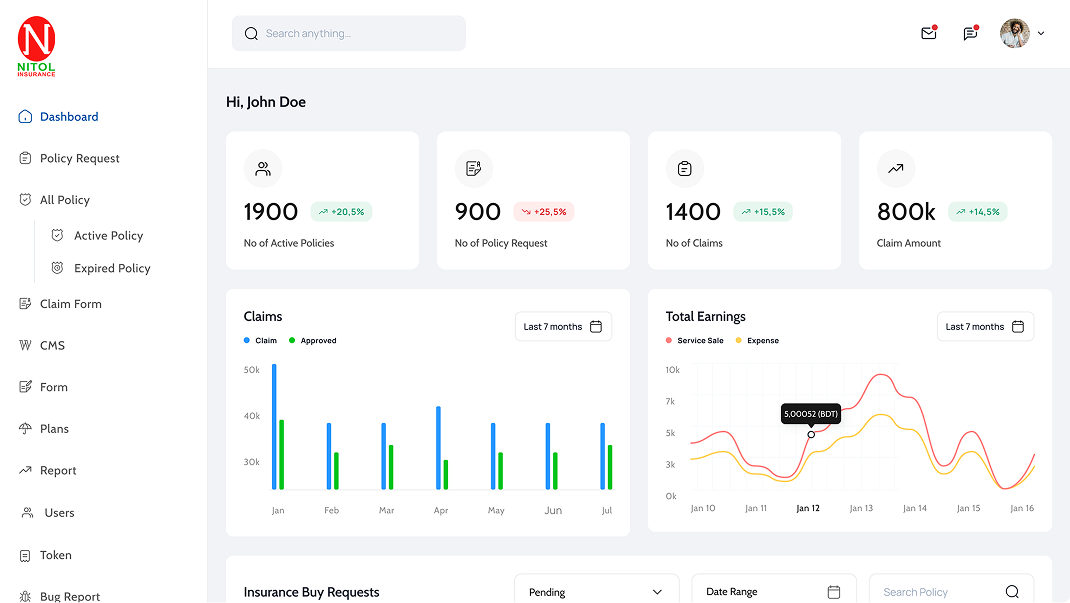This screenshot has height=603, width=1070.
Task: Click the Nitol Insurance logo
Action: tap(37, 47)
